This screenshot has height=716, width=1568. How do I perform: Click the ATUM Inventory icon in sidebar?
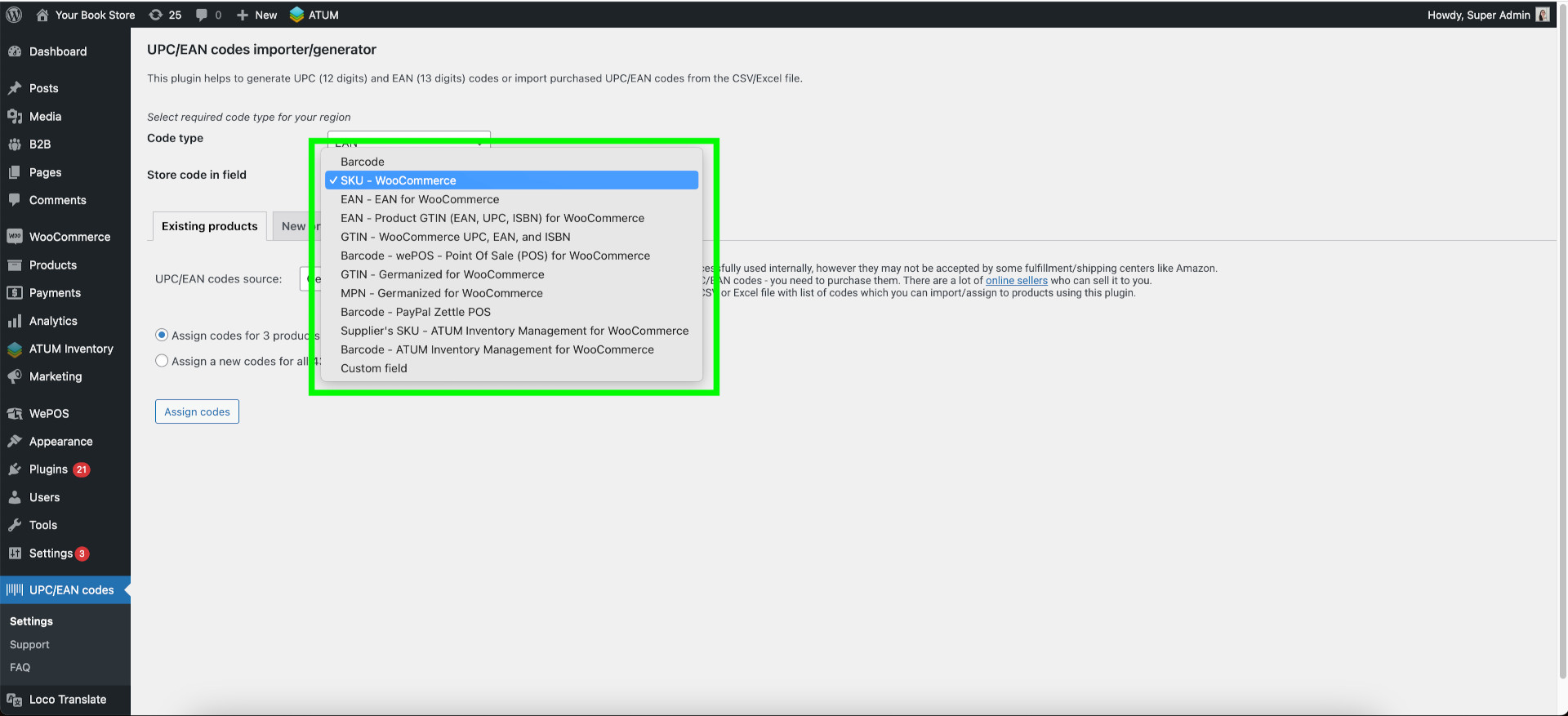(15, 349)
